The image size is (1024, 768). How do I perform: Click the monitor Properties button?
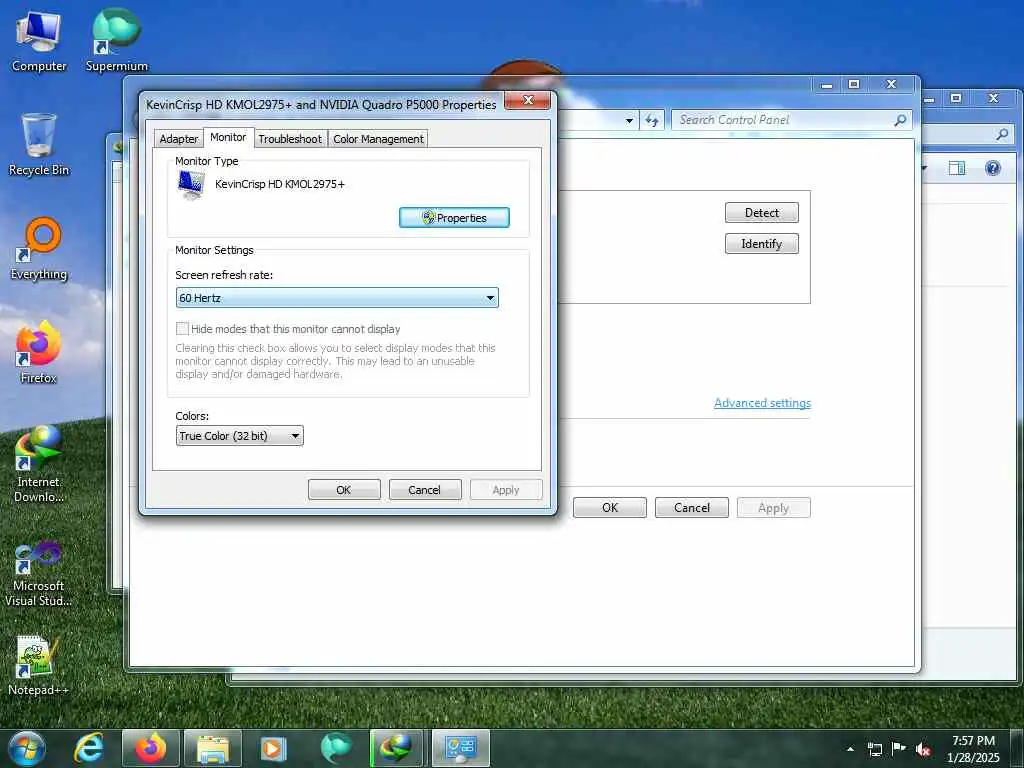(455, 217)
